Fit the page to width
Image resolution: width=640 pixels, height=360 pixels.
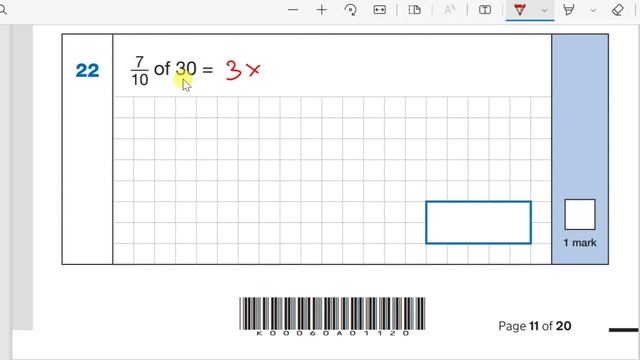tap(380, 10)
